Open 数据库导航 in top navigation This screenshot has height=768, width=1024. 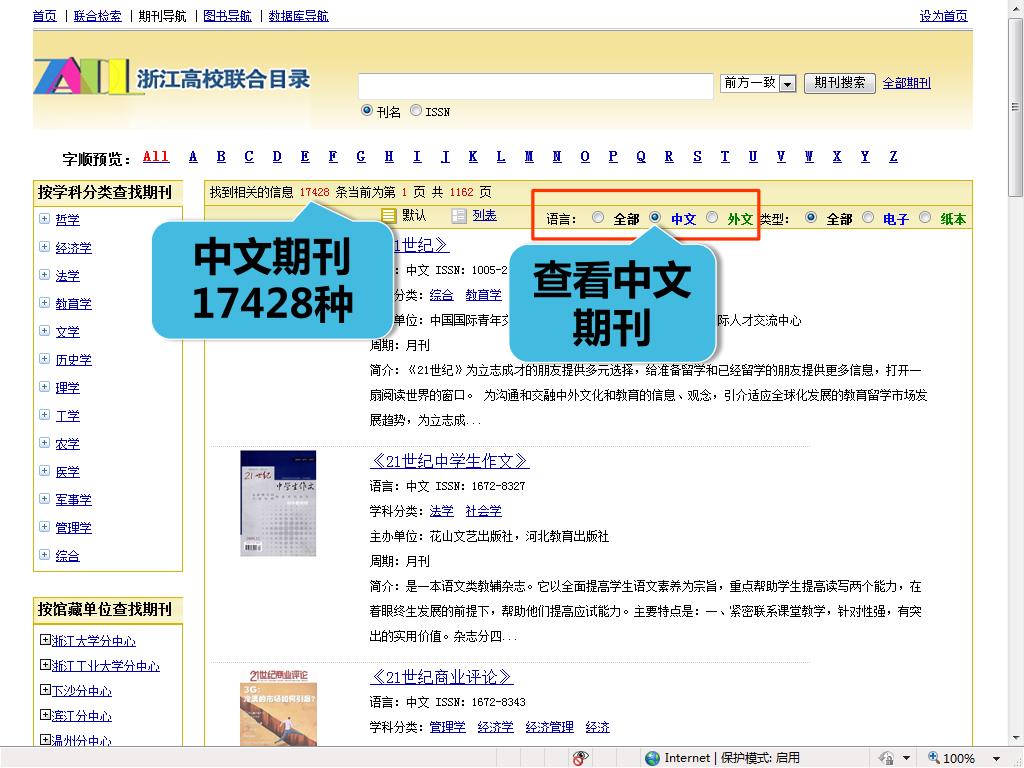tap(298, 16)
